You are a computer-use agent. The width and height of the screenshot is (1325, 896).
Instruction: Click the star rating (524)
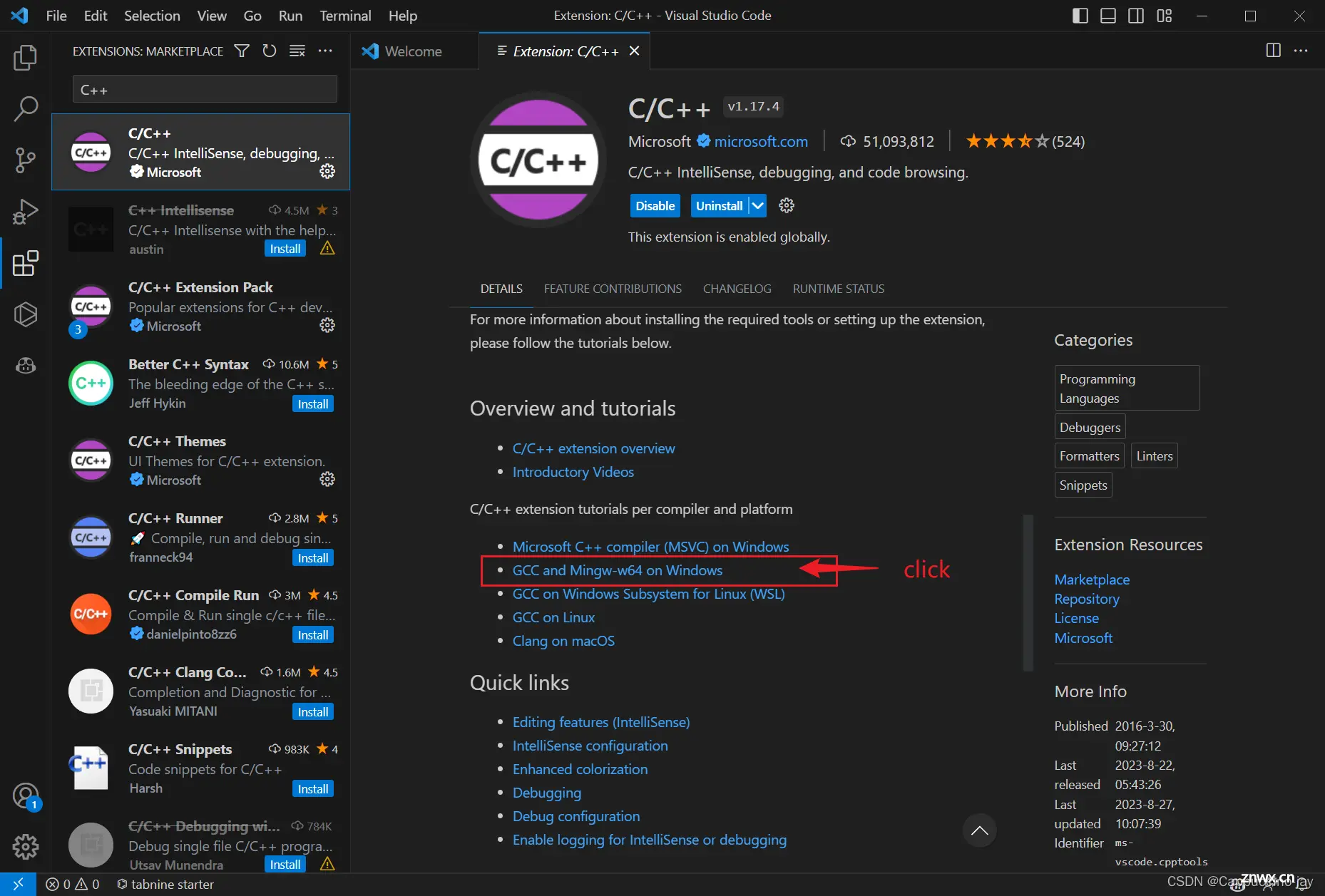(x=1025, y=141)
